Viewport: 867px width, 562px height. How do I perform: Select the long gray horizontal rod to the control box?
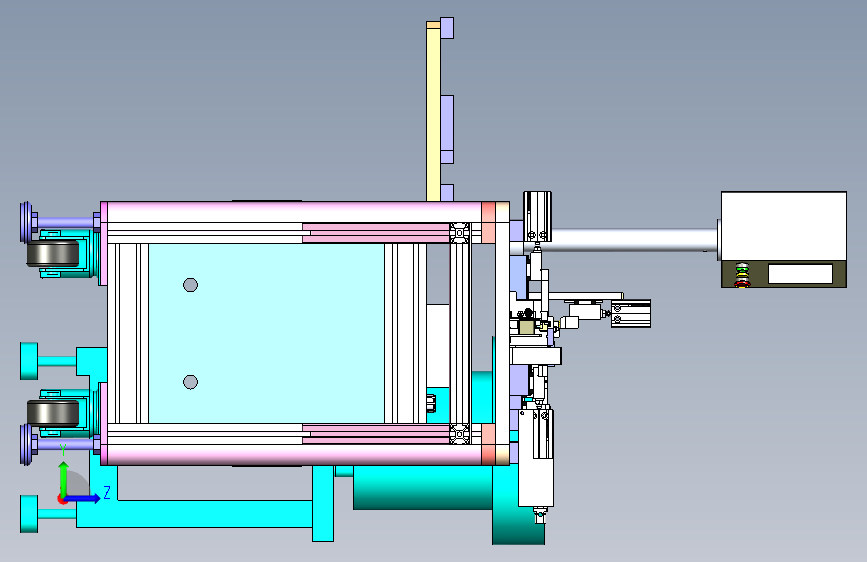pos(634,240)
